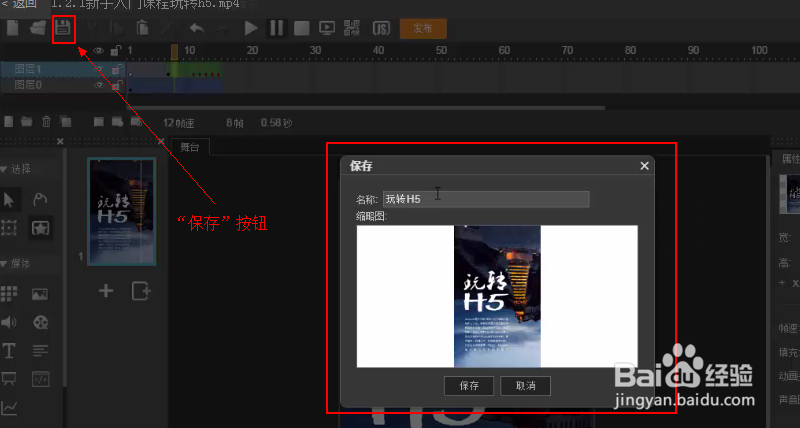Select the node/path selection tool

(x=40, y=199)
